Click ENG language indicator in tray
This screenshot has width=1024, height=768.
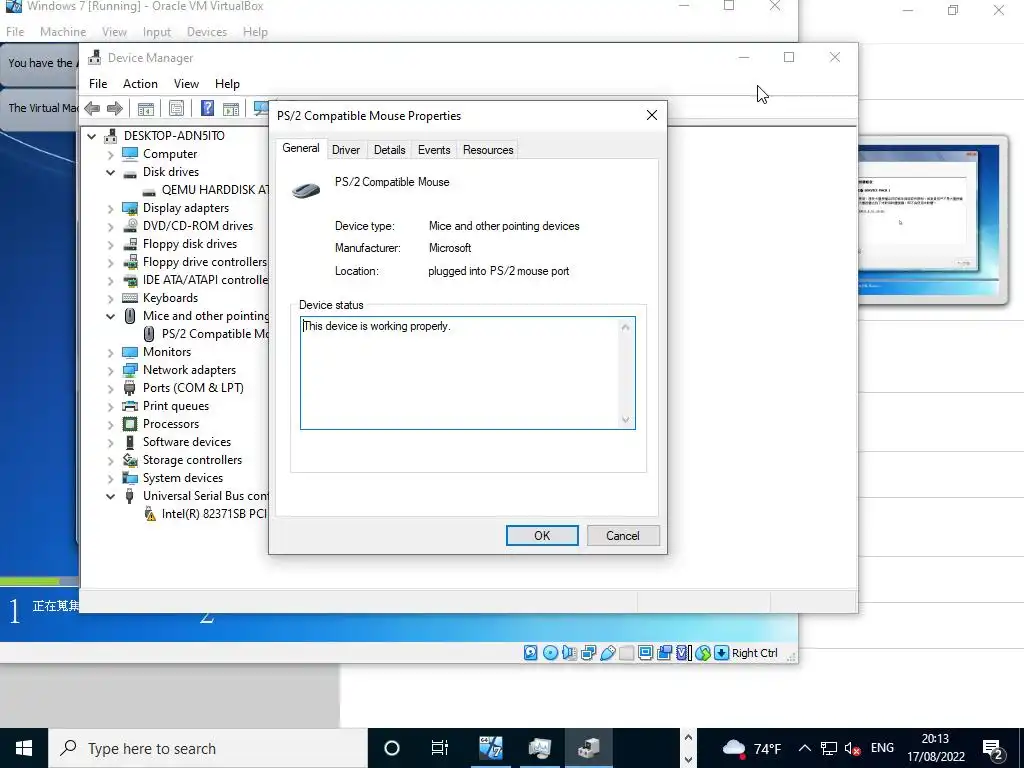882,748
